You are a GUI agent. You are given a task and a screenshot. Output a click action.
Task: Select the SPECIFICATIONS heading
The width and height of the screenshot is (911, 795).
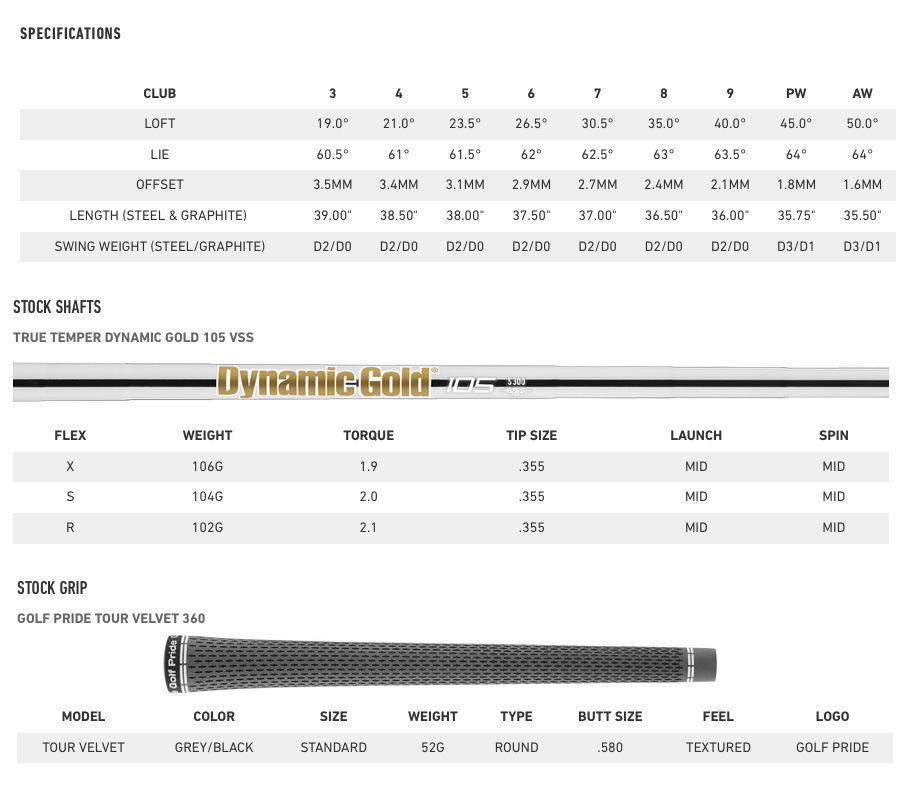[x=70, y=34]
